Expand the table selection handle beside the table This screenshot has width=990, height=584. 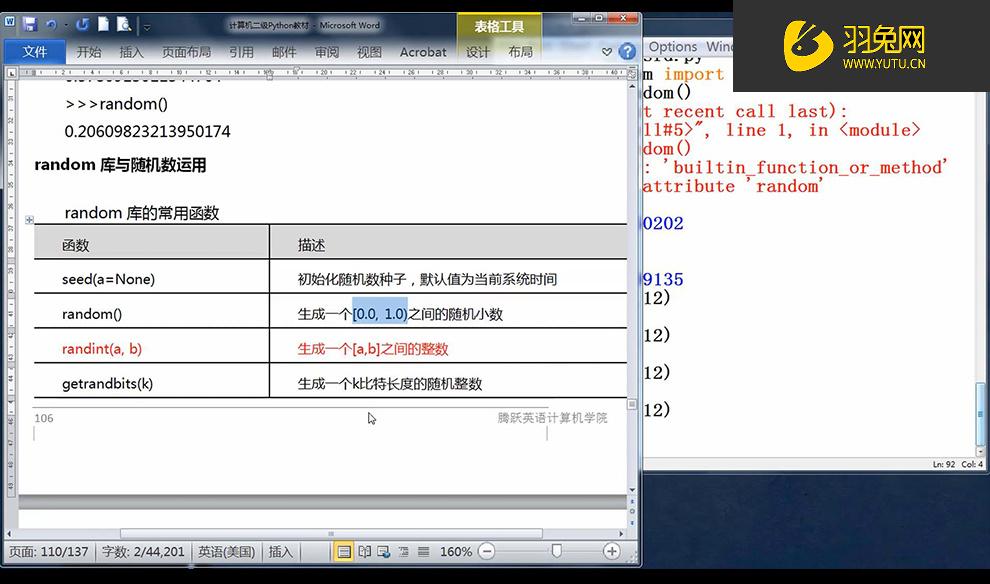coord(27,218)
